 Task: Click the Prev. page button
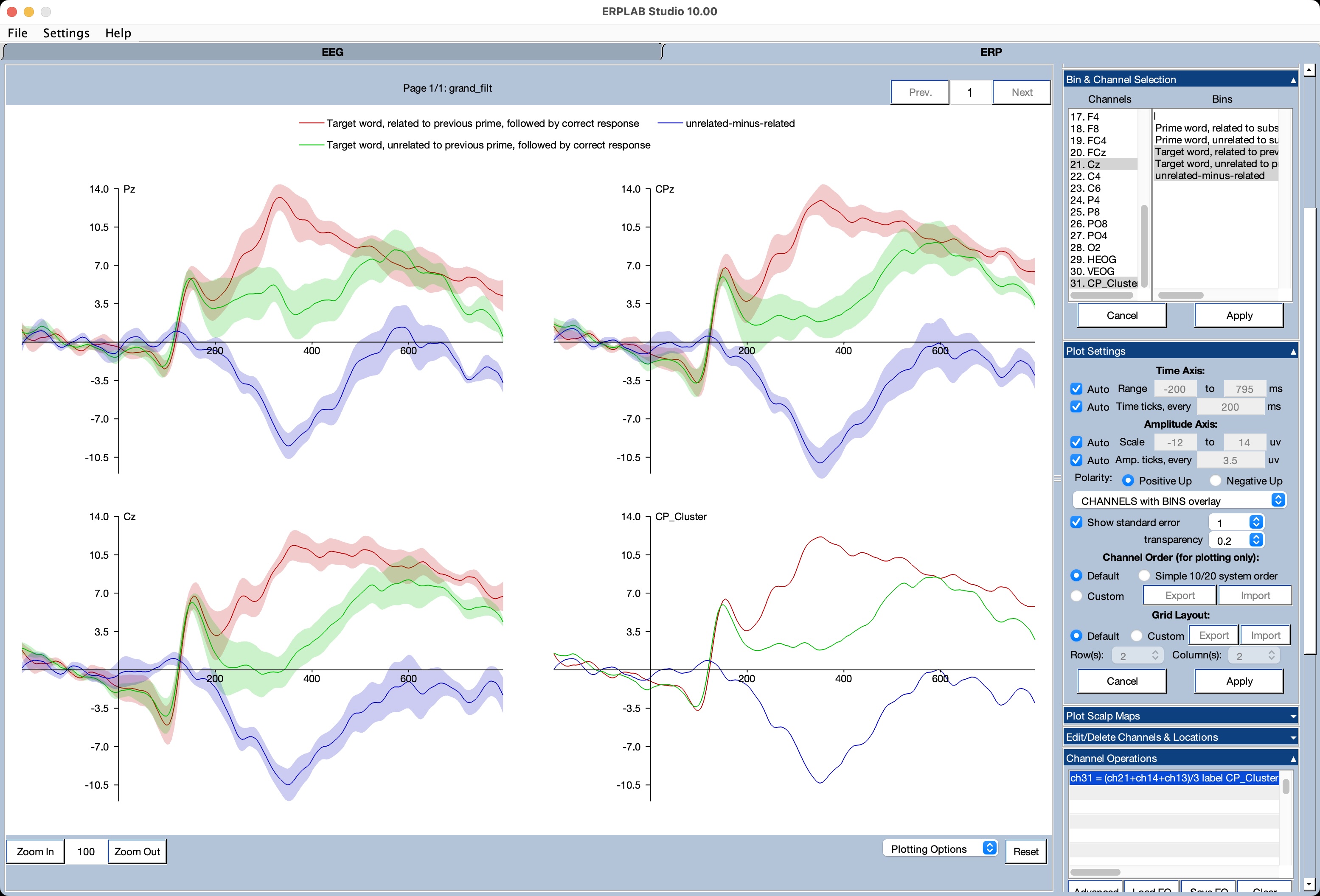(920, 92)
